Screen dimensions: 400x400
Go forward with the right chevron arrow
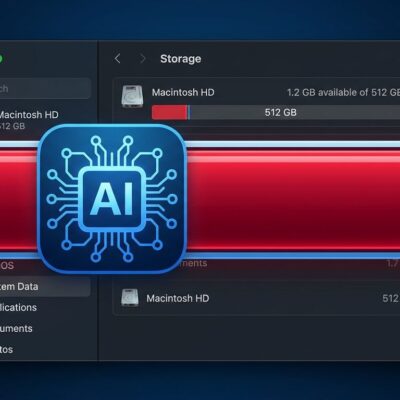point(143,59)
